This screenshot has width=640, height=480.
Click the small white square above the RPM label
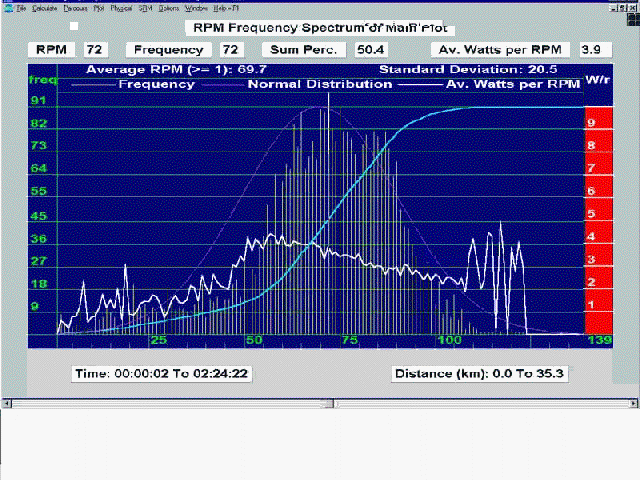[x=74, y=26]
